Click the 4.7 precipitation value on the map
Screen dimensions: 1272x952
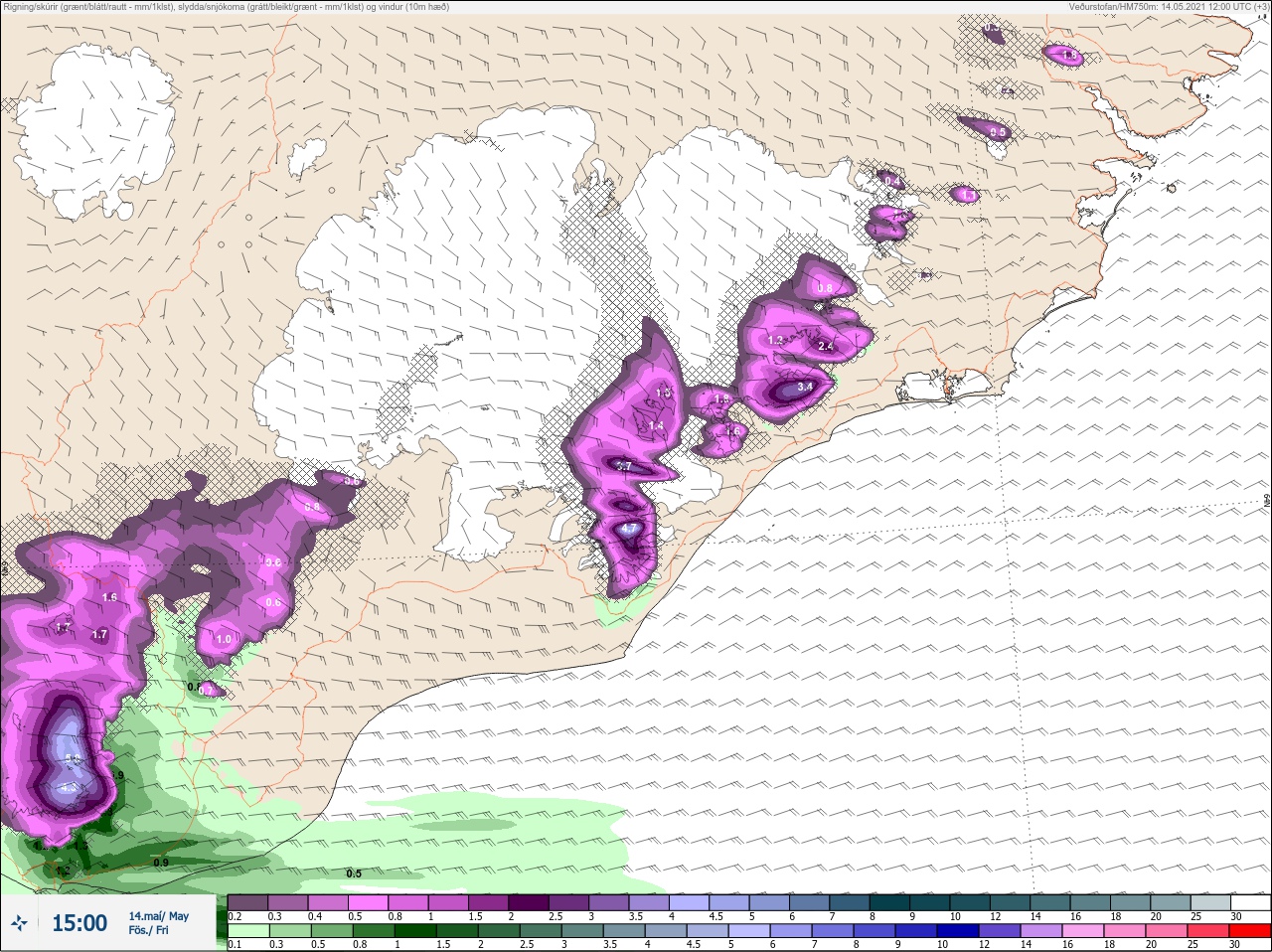tap(628, 530)
